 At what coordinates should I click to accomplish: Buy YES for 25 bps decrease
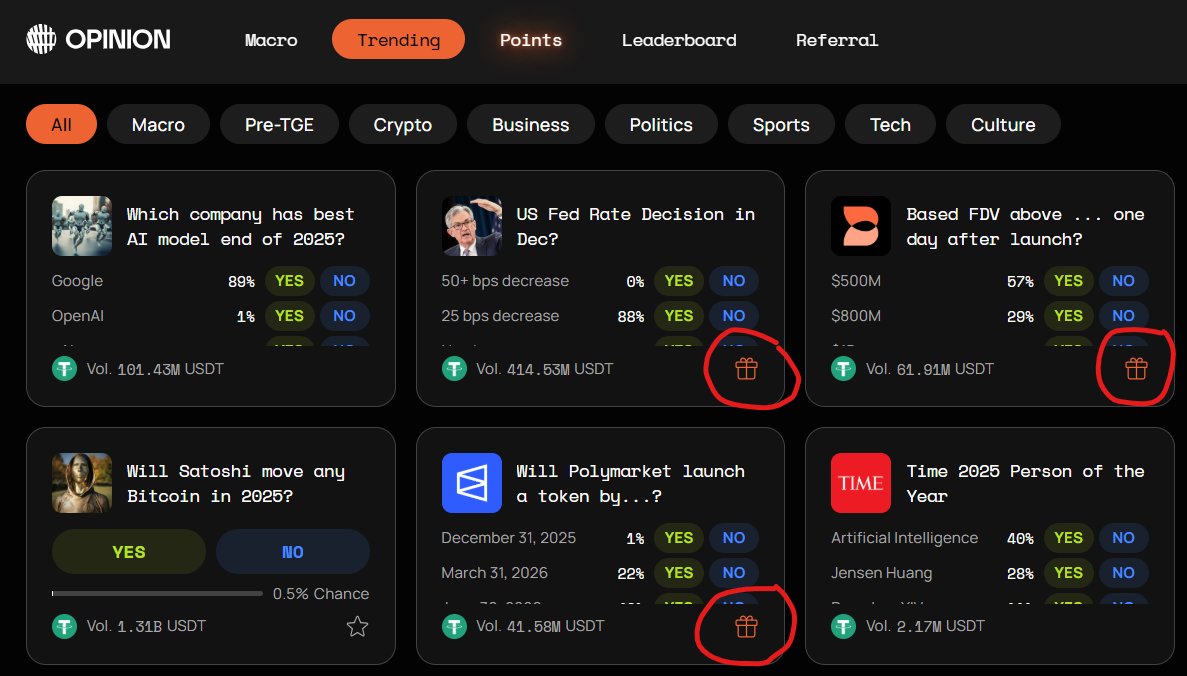pos(678,316)
